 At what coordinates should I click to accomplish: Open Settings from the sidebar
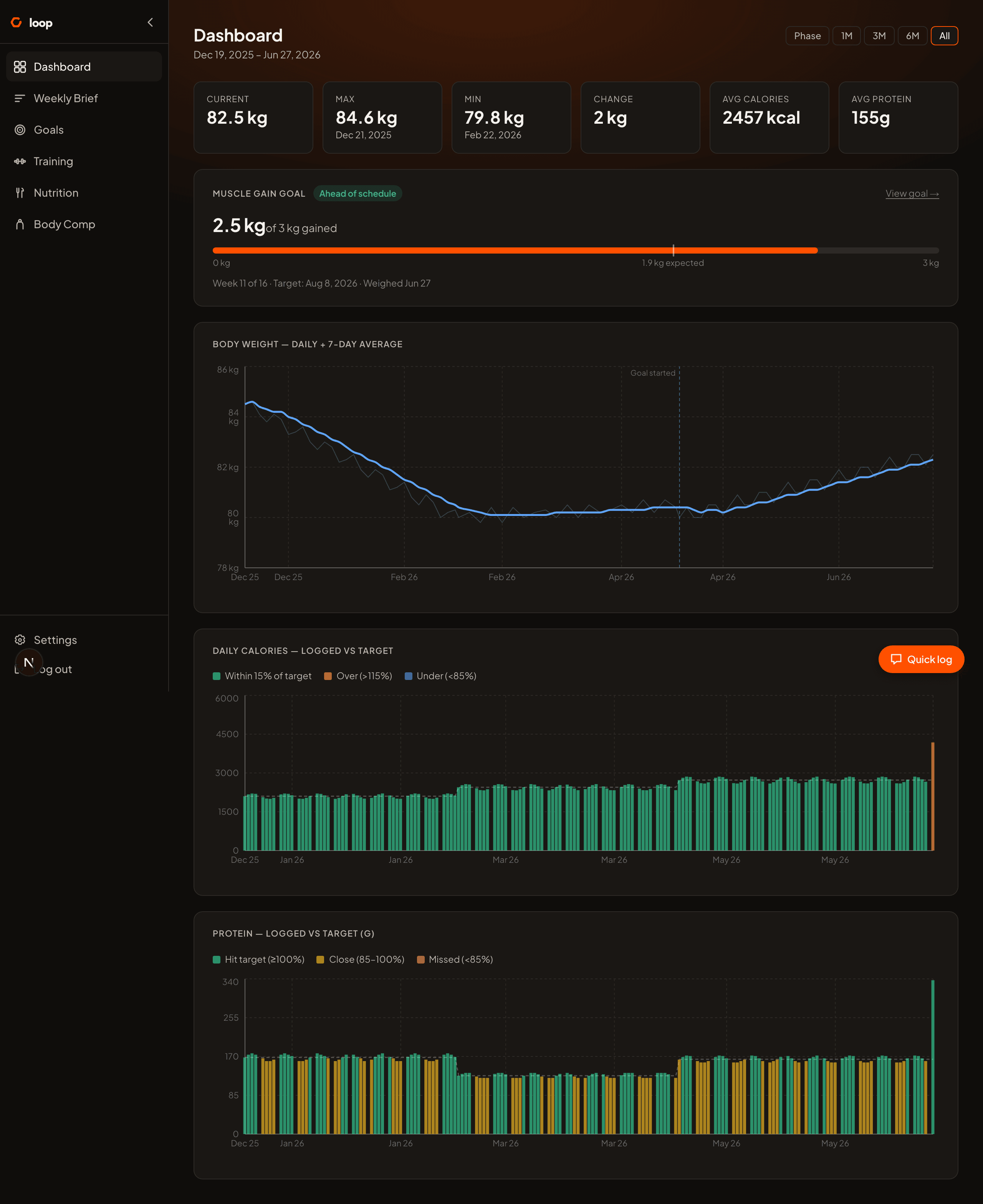[x=84, y=640]
